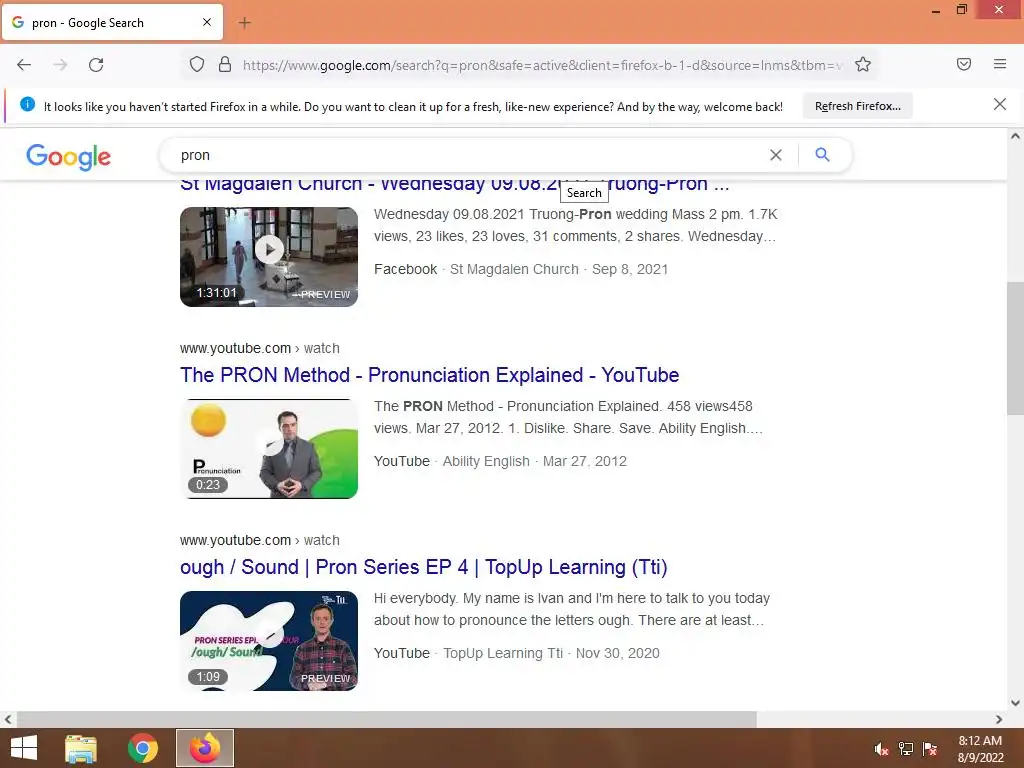Click 'YouTube · Ability English' source text
This screenshot has width=1024, height=768.
tap(452, 461)
